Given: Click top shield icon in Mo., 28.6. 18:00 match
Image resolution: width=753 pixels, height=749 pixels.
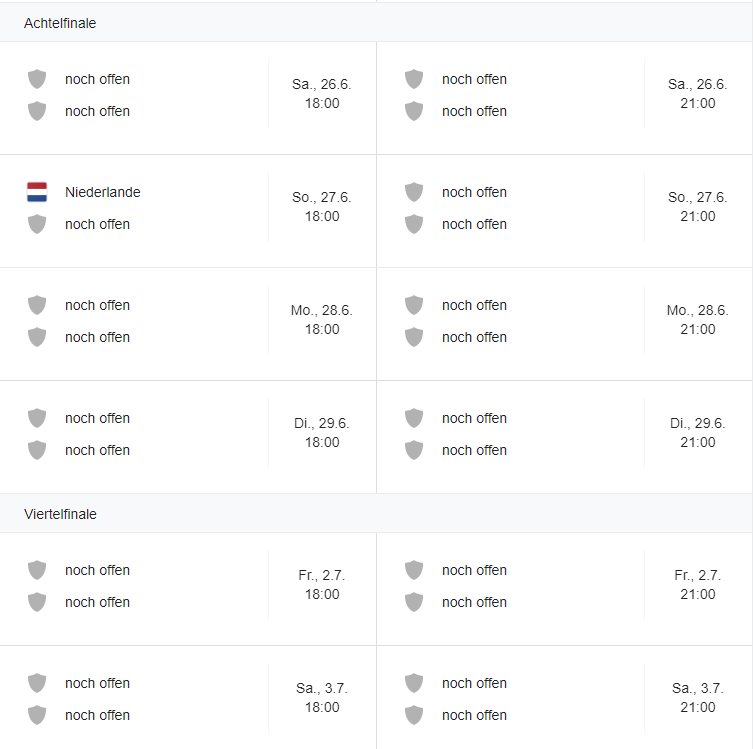Looking at the screenshot, I should point(37,305).
